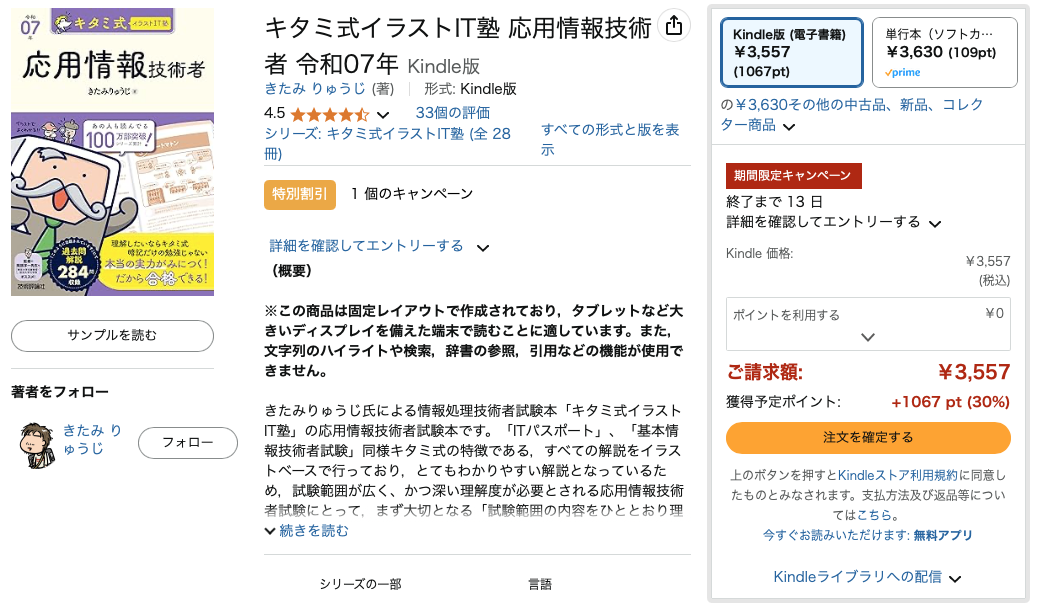Follow the author with フォロー button
Screen dimensions: 1038x608
(188, 442)
